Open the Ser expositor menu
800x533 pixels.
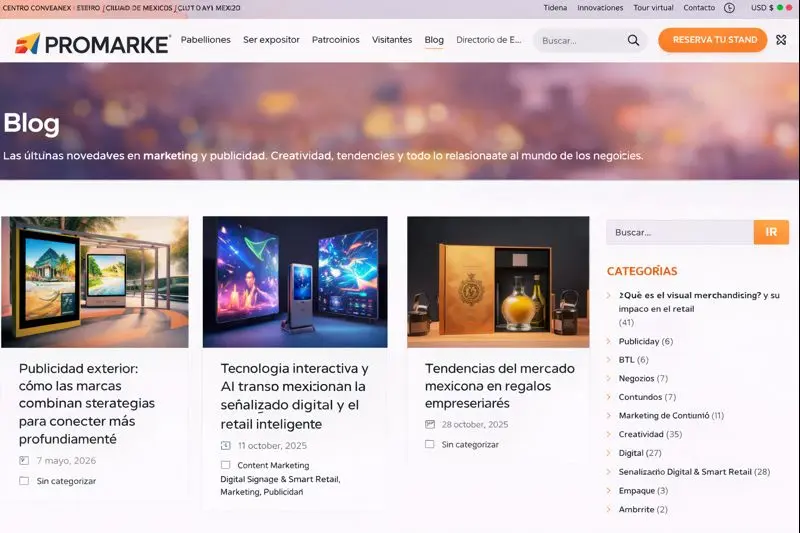(271, 40)
